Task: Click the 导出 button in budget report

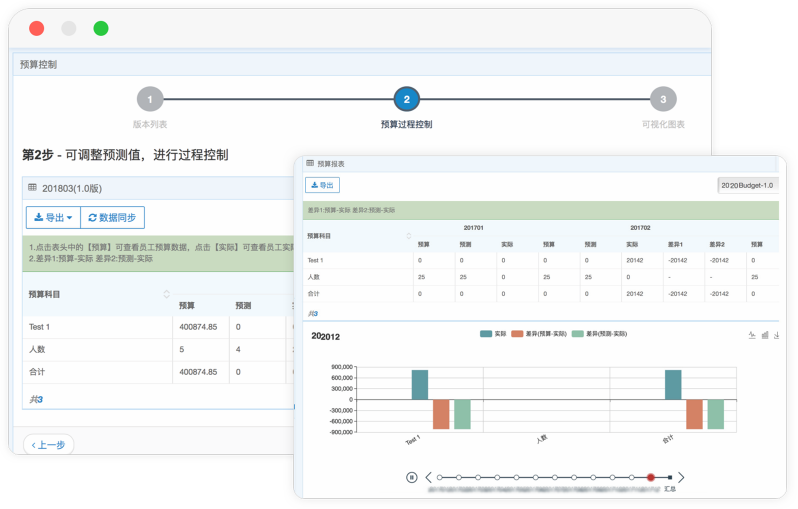Action: tap(322, 185)
